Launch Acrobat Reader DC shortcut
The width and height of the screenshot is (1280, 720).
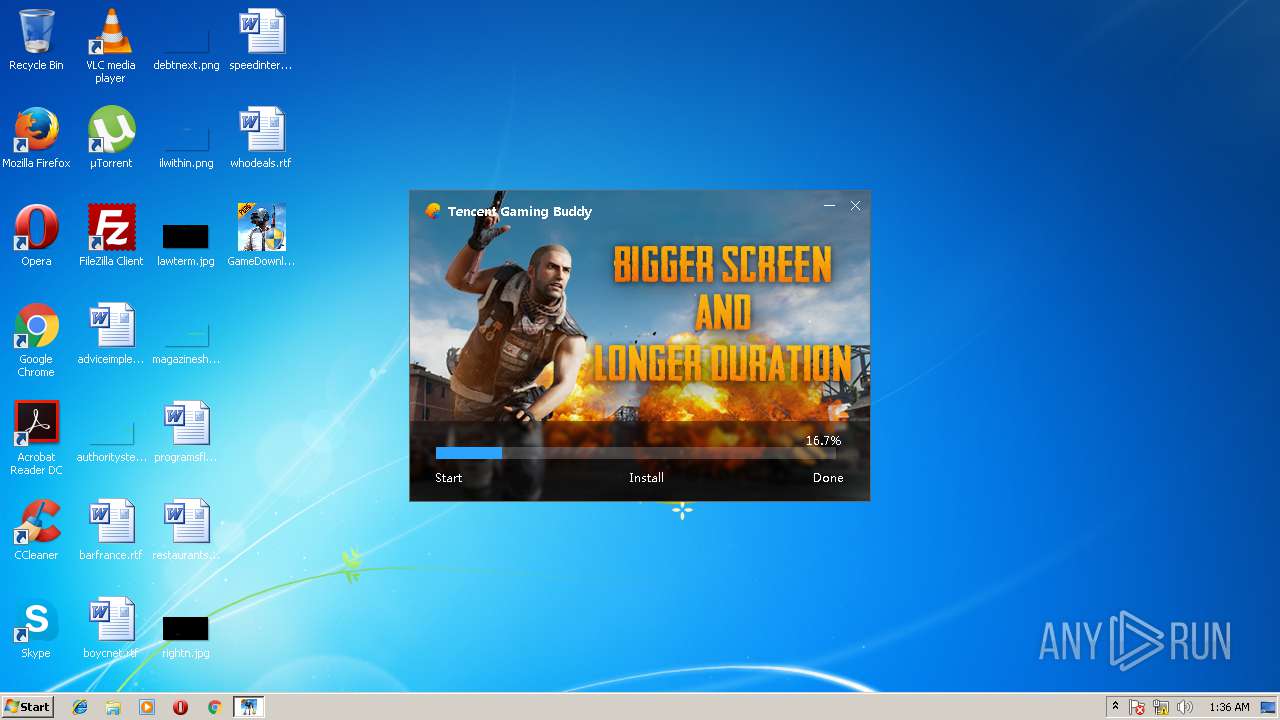(x=36, y=438)
